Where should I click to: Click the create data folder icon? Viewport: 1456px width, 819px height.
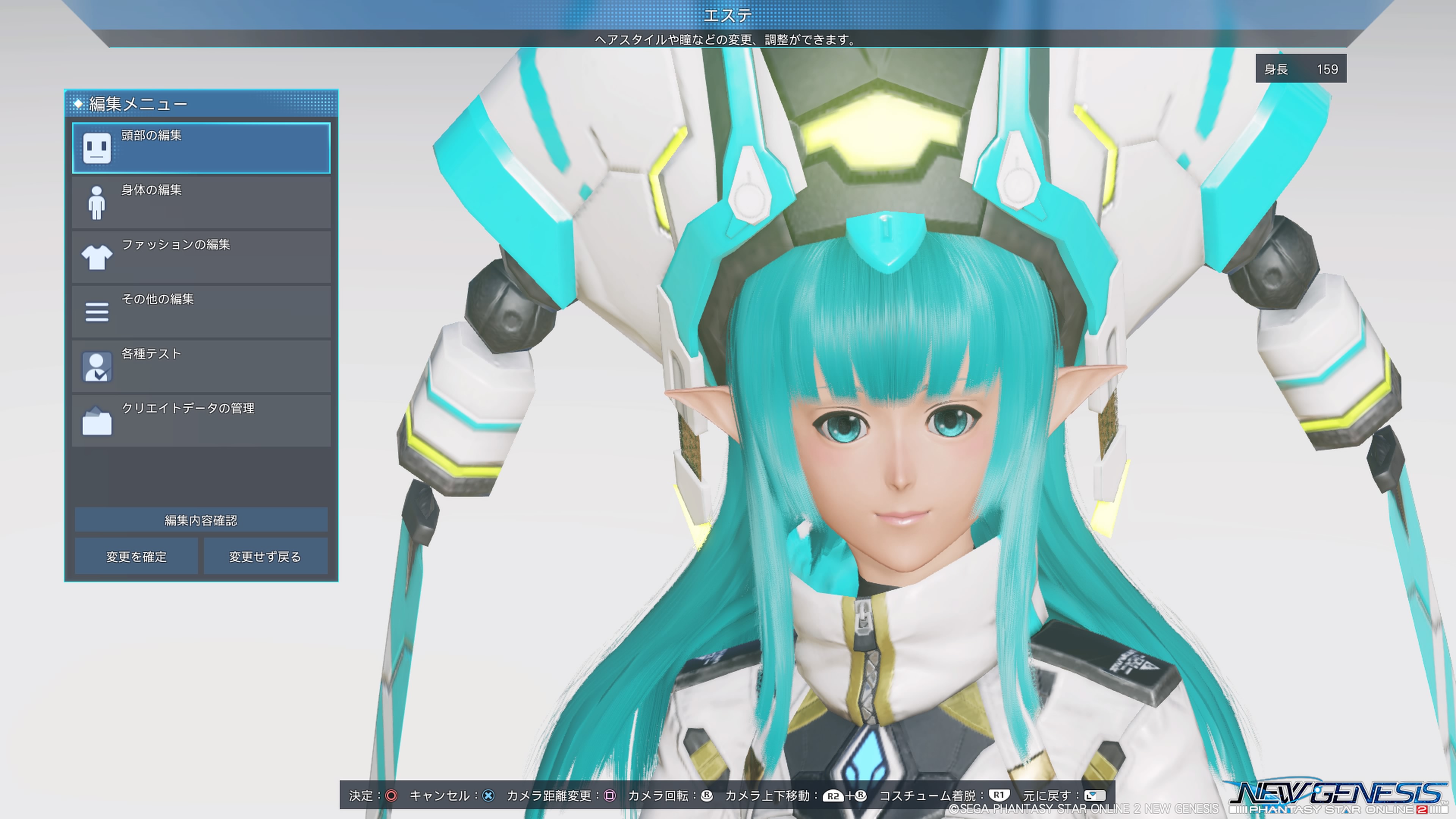pos(97,421)
